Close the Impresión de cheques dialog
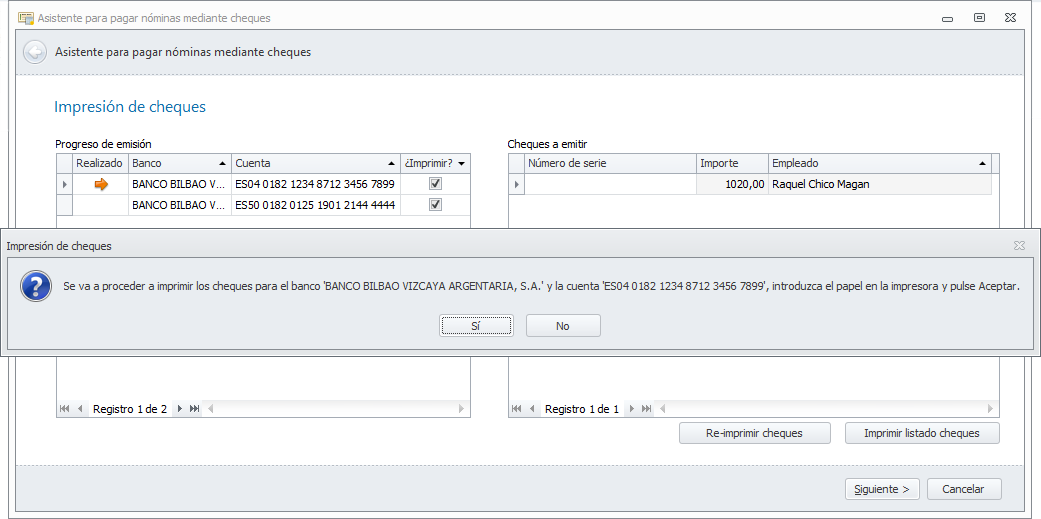This screenshot has height=519, width=1041. [x=1019, y=246]
